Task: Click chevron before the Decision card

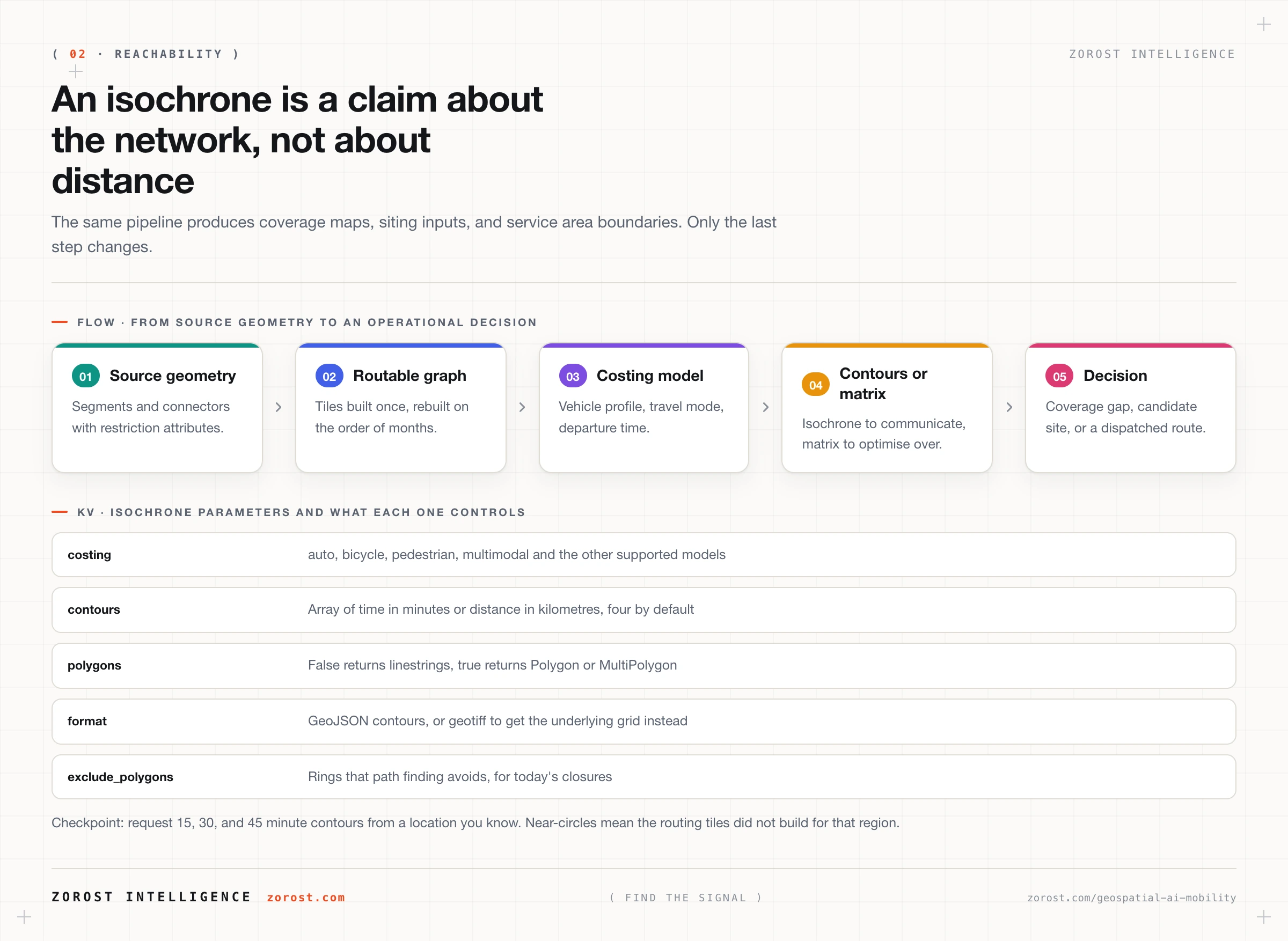Action: [1009, 407]
